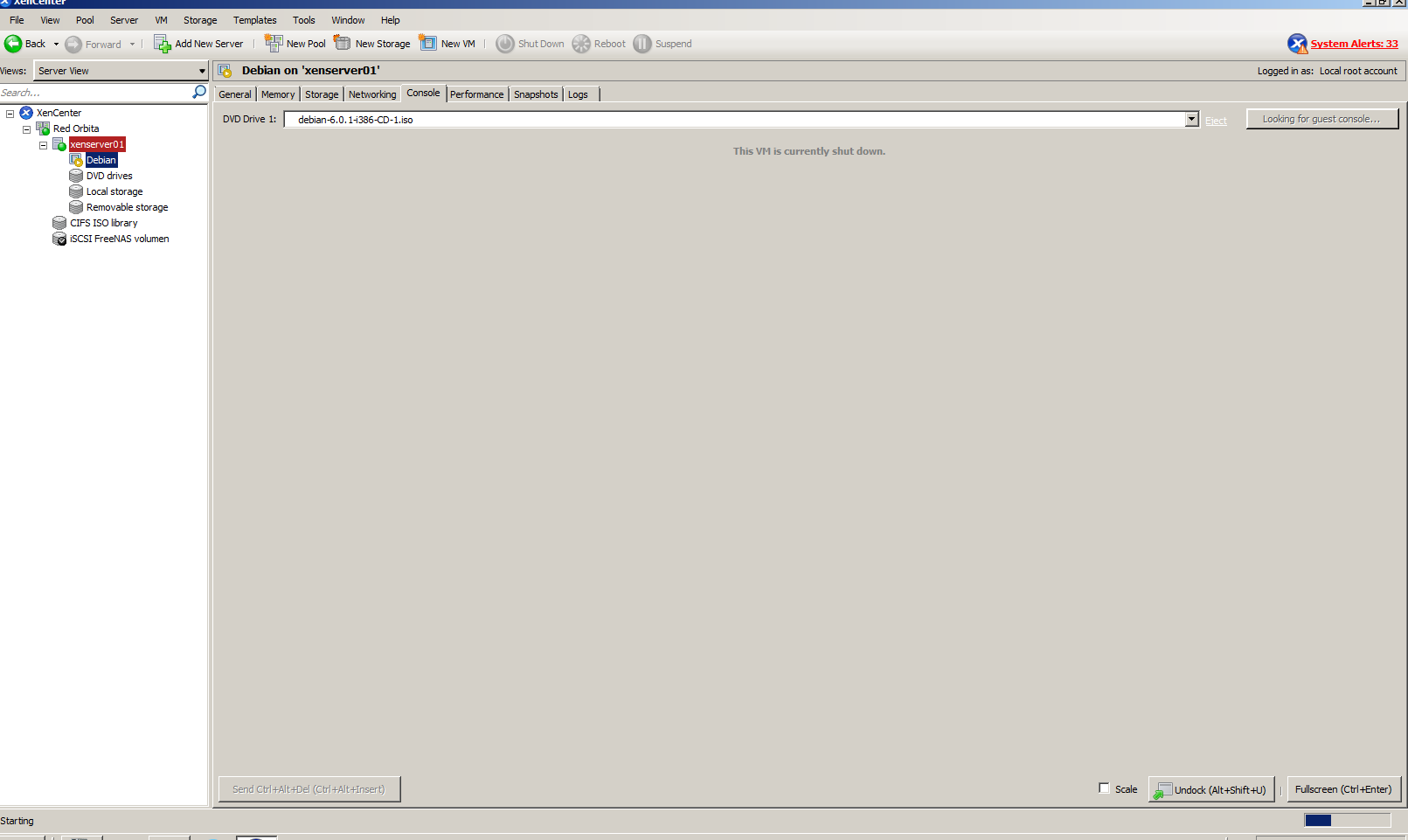Click the Undock button
This screenshot has width=1408, height=840.
click(x=1211, y=789)
